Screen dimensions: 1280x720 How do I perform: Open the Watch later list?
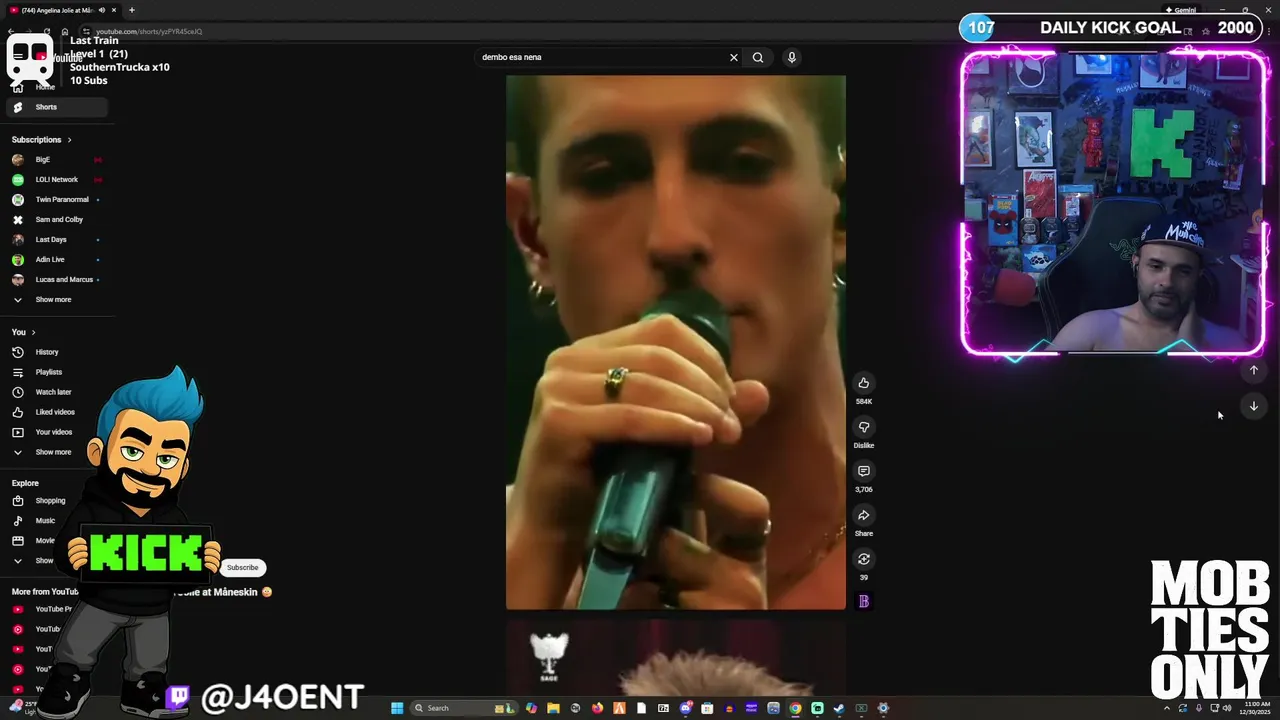[55, 392]
